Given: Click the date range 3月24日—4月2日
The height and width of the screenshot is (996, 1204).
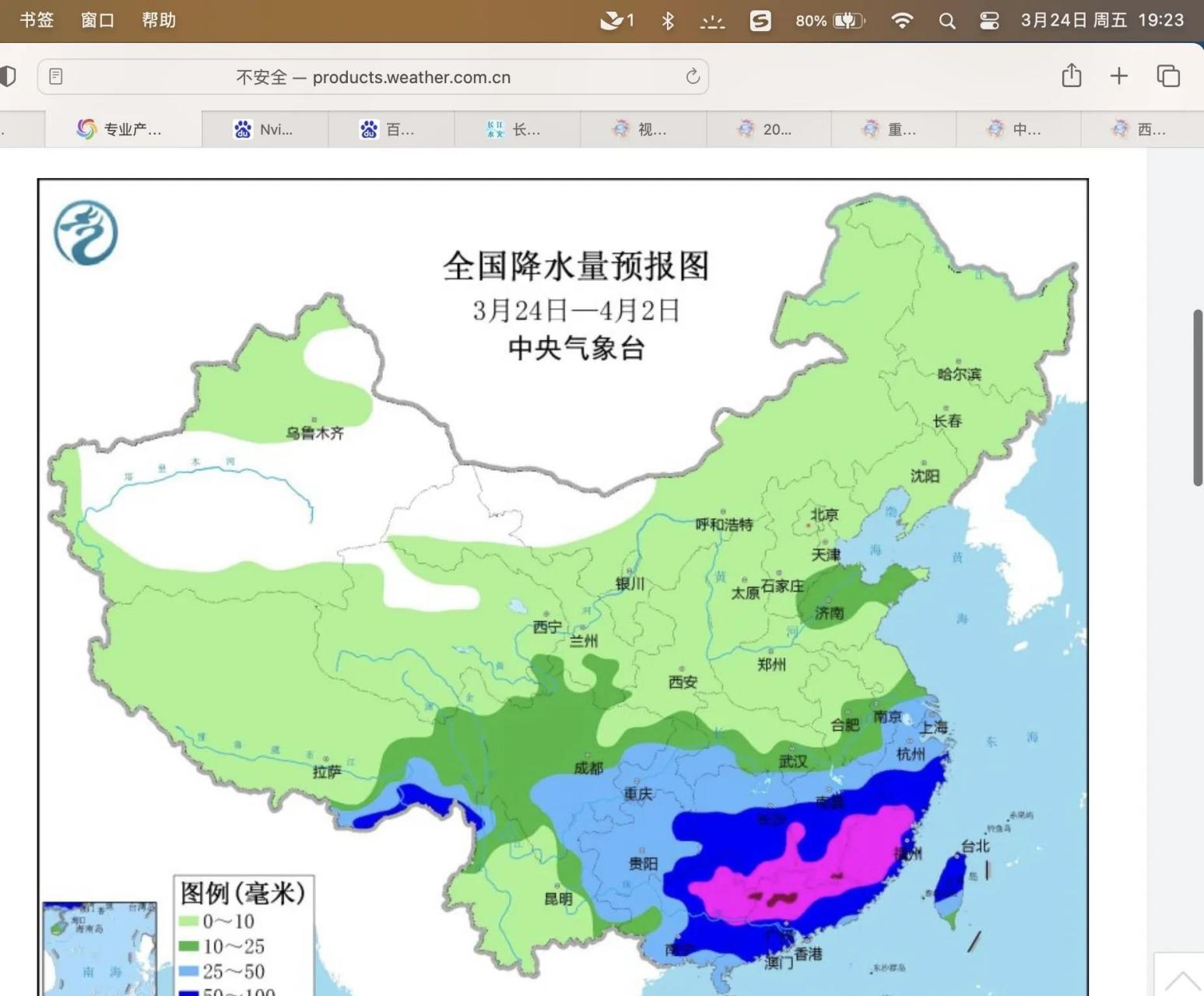Looking at the screenshot, I should point(576,310).
